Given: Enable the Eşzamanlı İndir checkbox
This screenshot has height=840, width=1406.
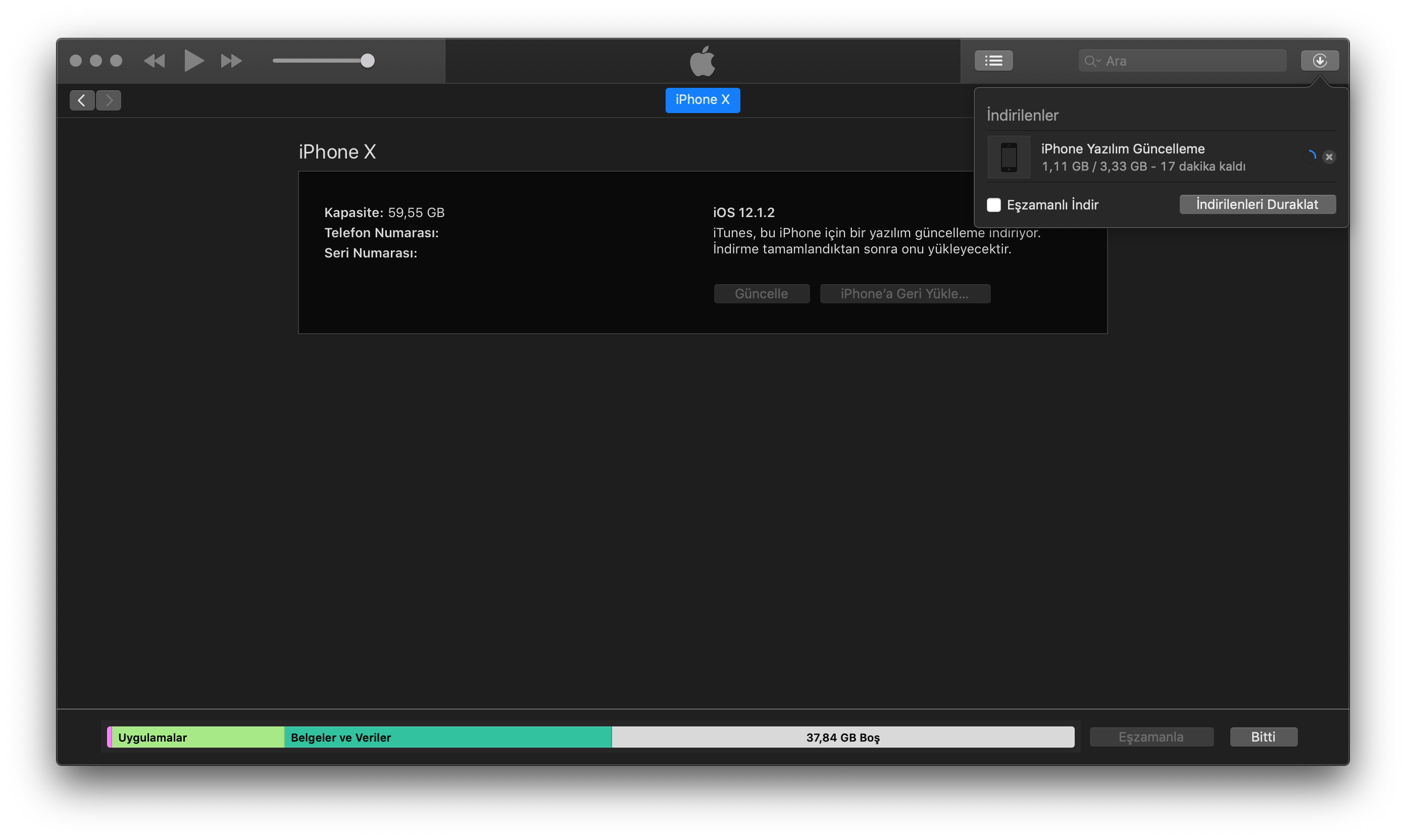Looking at the screenshot, I should click(994, 205).
